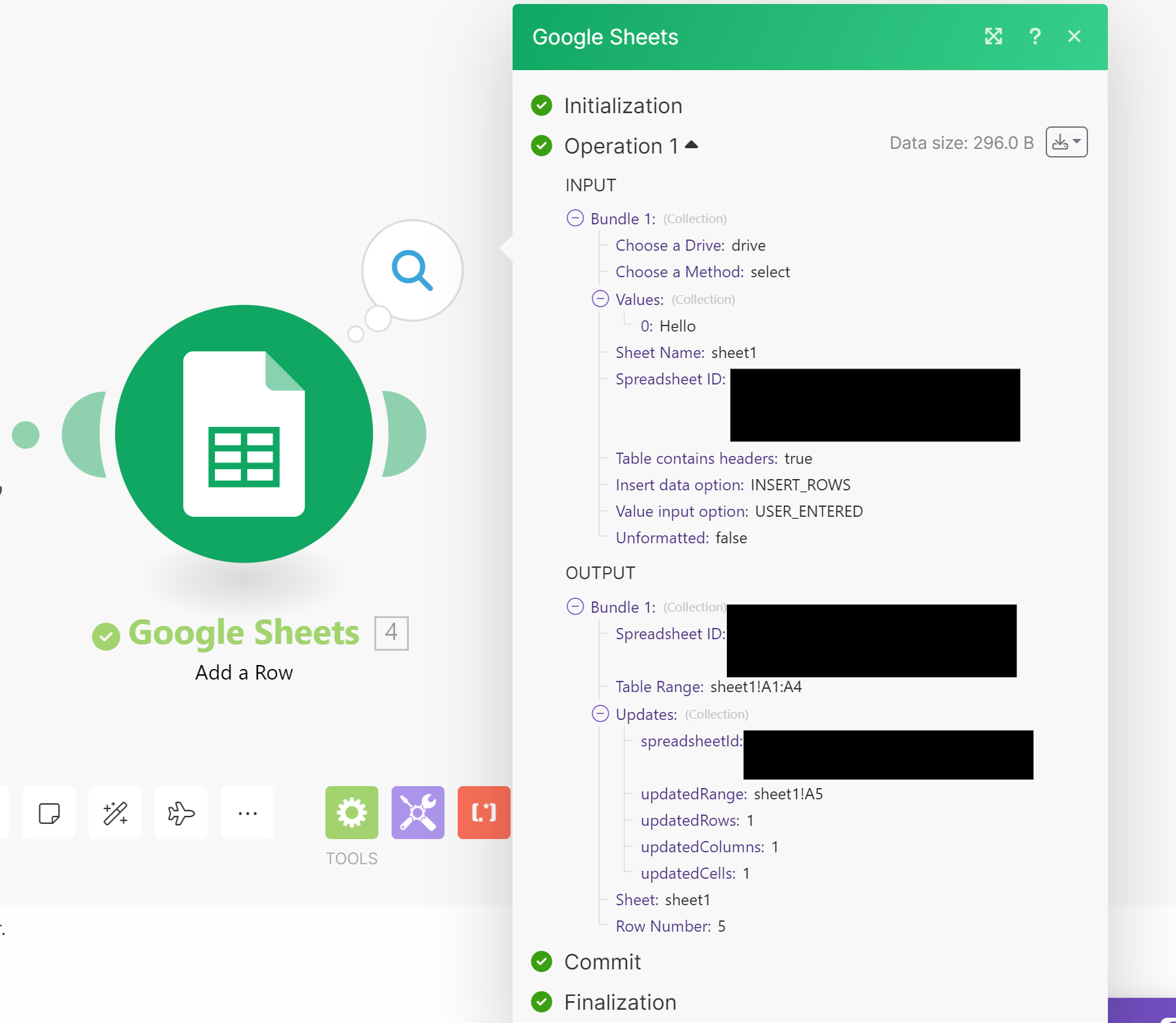Click the Row Number: 5 row
Image resolution: width=1176 pixels, height=1023 pixels.
click(671, 926)
